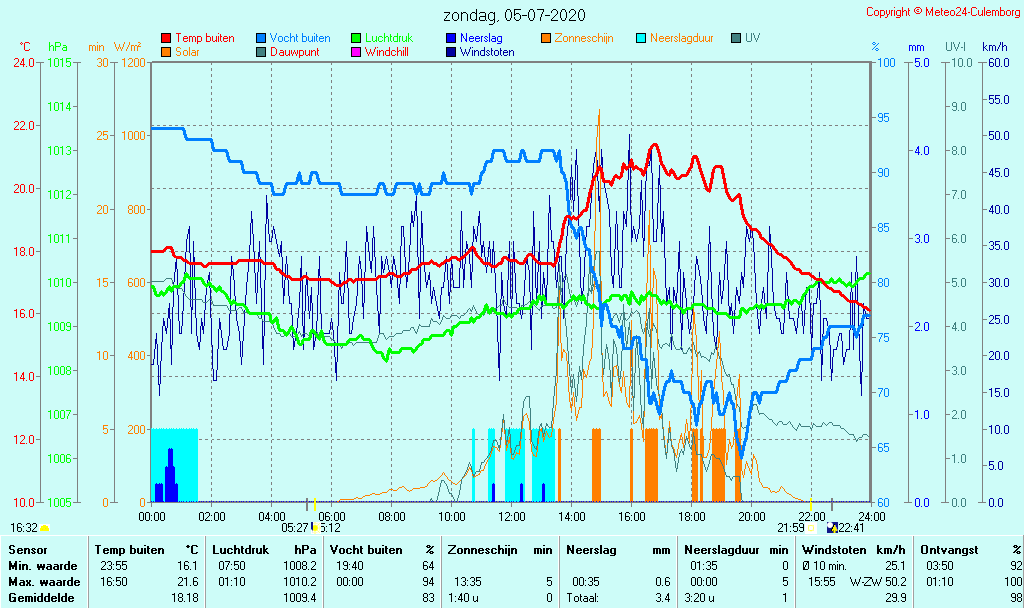Click the UV legend label
Screen dimensions: 1026x608
[752, 38]
